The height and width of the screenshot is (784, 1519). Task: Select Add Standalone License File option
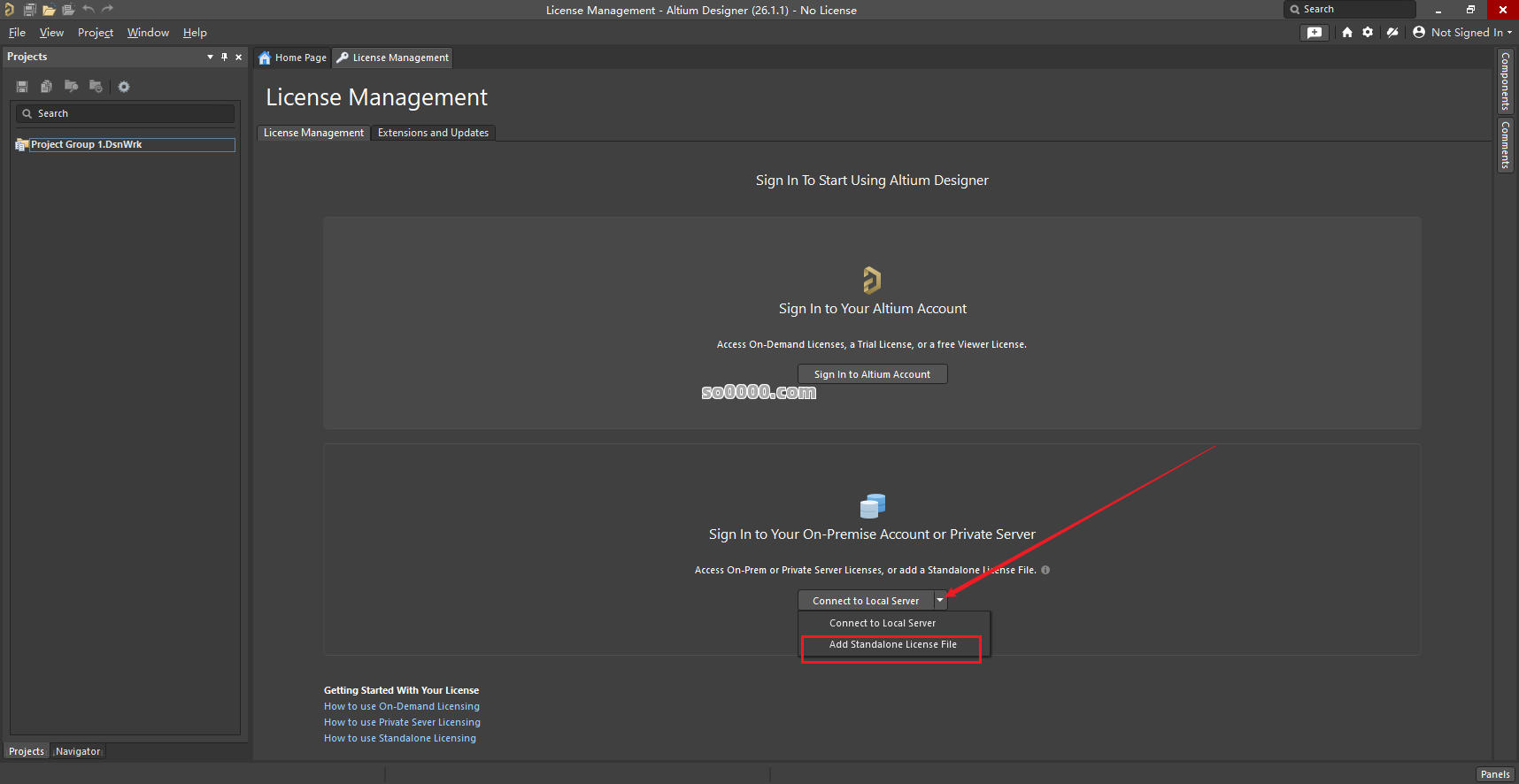892,645
